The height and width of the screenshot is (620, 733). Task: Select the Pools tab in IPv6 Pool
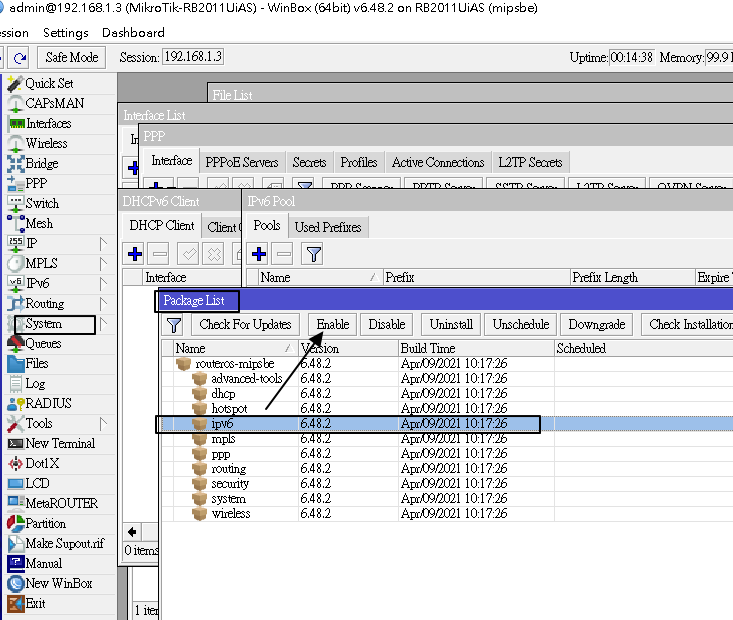(266, 226)
